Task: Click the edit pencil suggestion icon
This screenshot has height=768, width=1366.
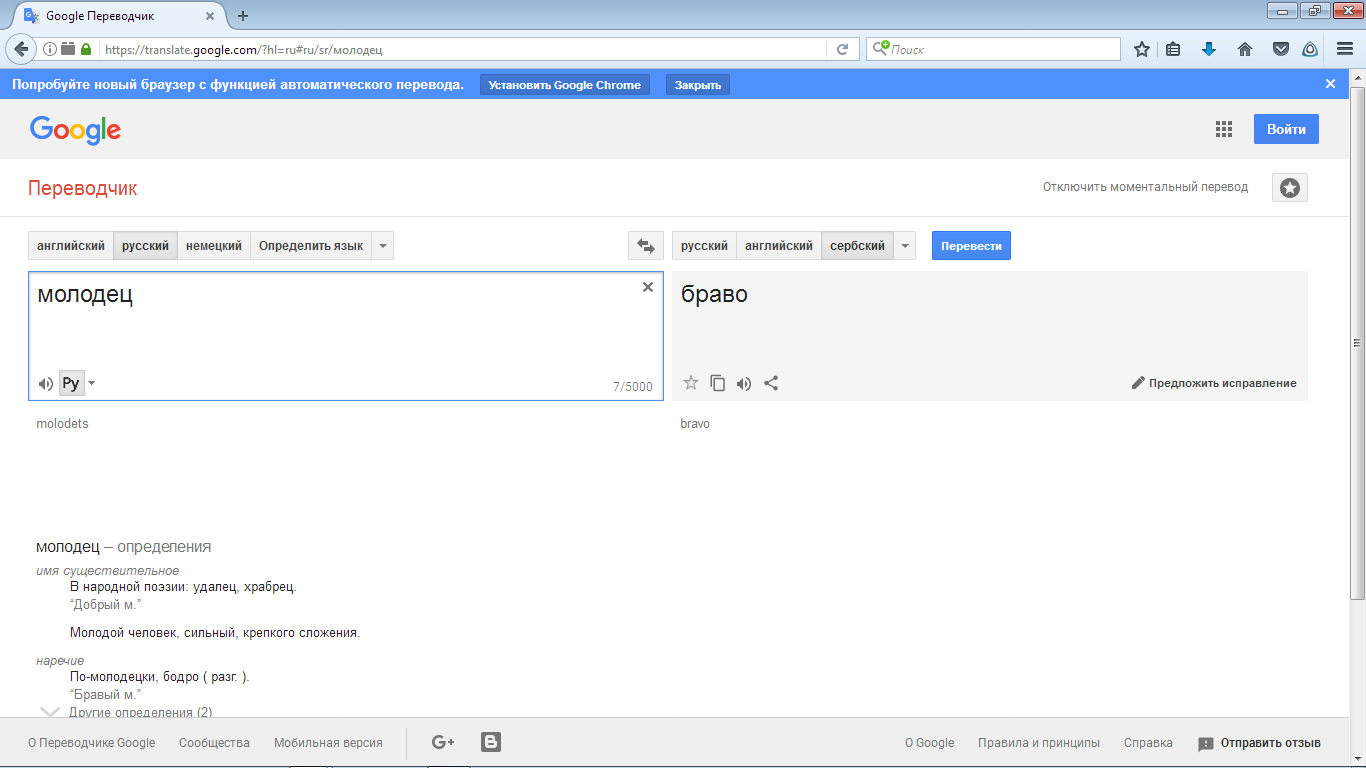Action: [x=1138, y=383]
